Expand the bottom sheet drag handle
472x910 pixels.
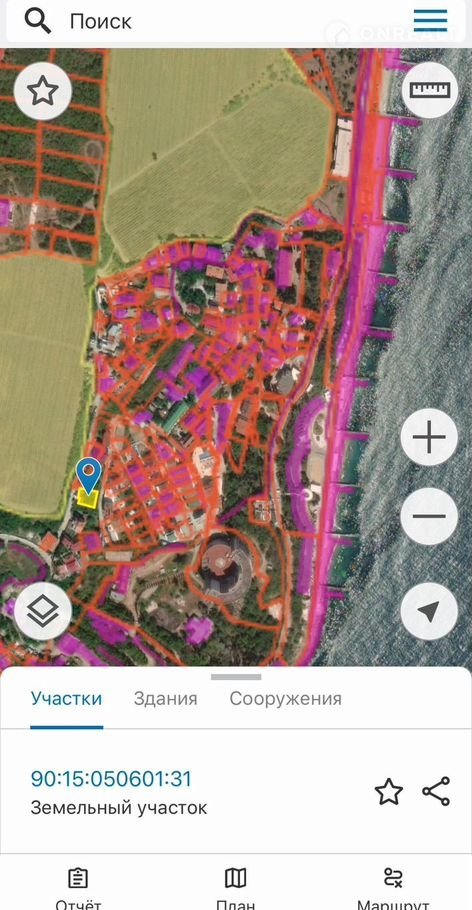[x=236, y=677]
